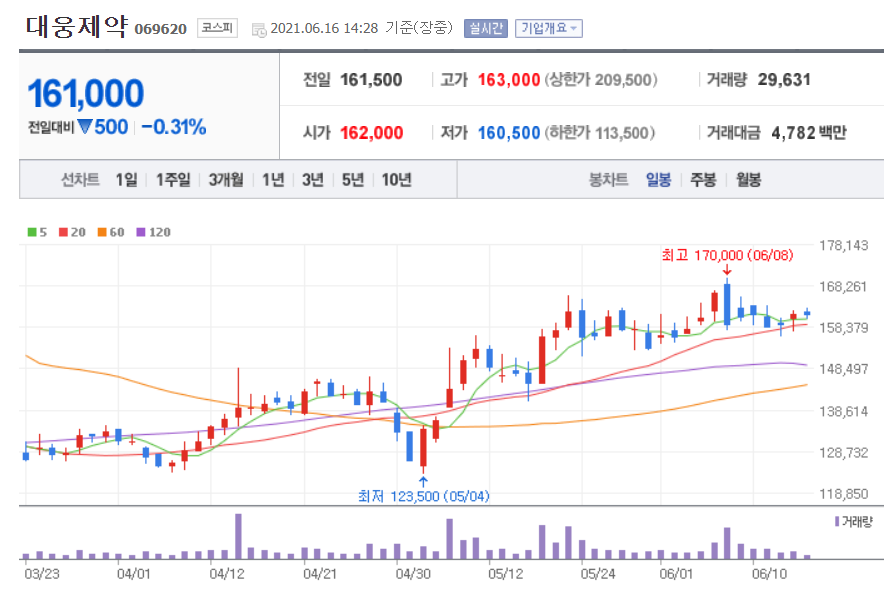Click the open price 162,000
The width and height of the screenshot is (884, 597).
click(x=372, y=133)
